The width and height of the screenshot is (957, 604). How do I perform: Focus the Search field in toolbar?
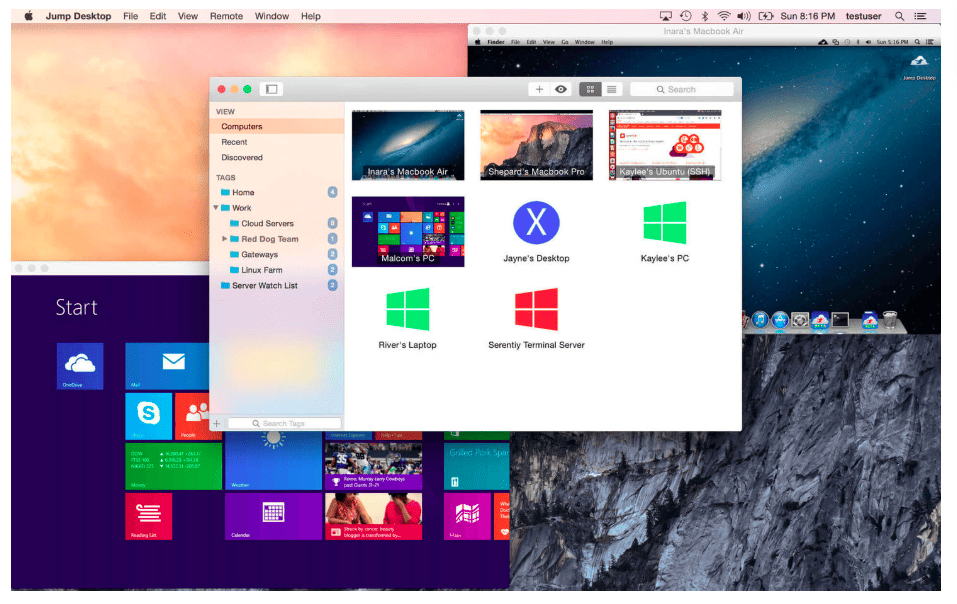click(682, 89)
